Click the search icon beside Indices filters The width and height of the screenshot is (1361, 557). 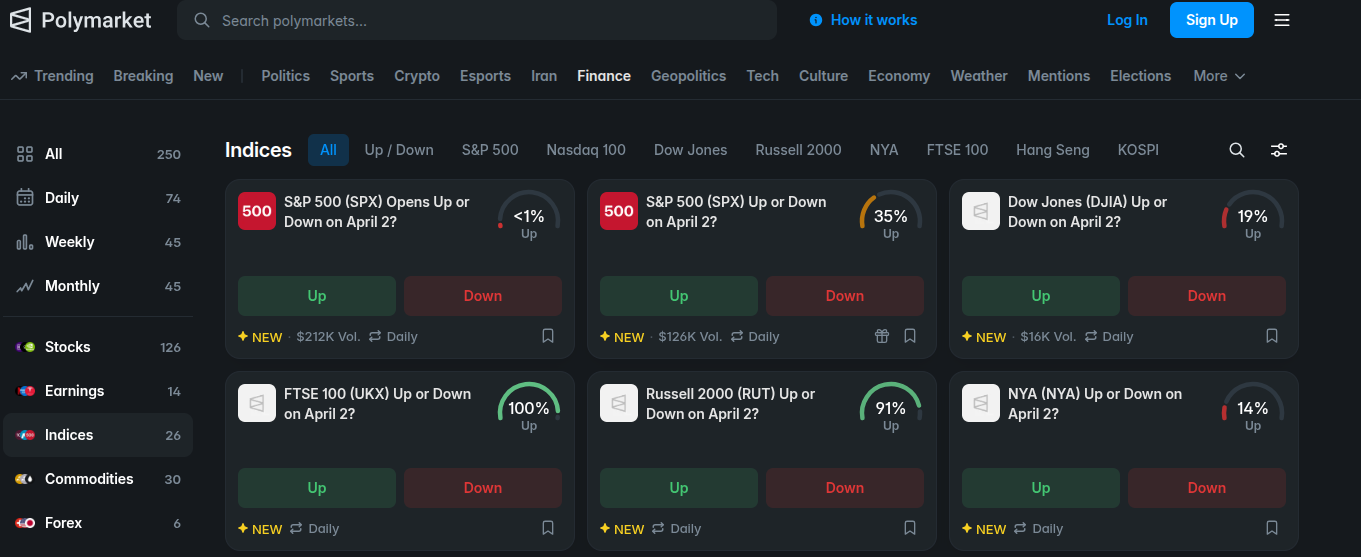(1237, 150)
